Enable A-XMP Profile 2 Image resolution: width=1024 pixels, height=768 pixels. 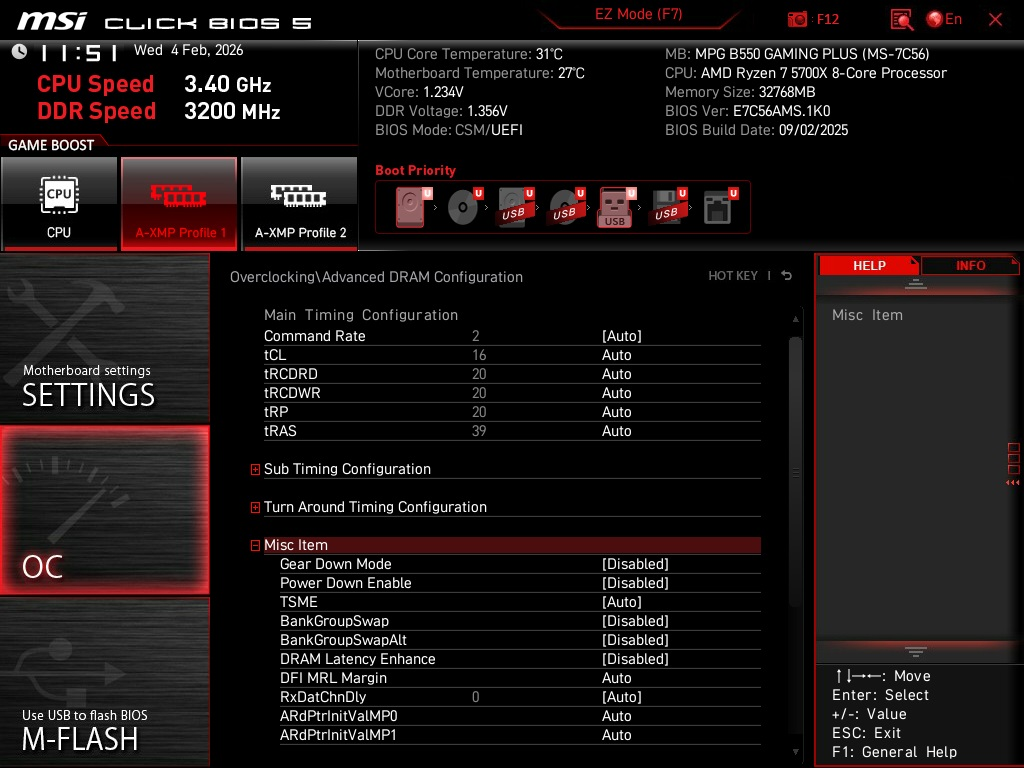(300, 203)
